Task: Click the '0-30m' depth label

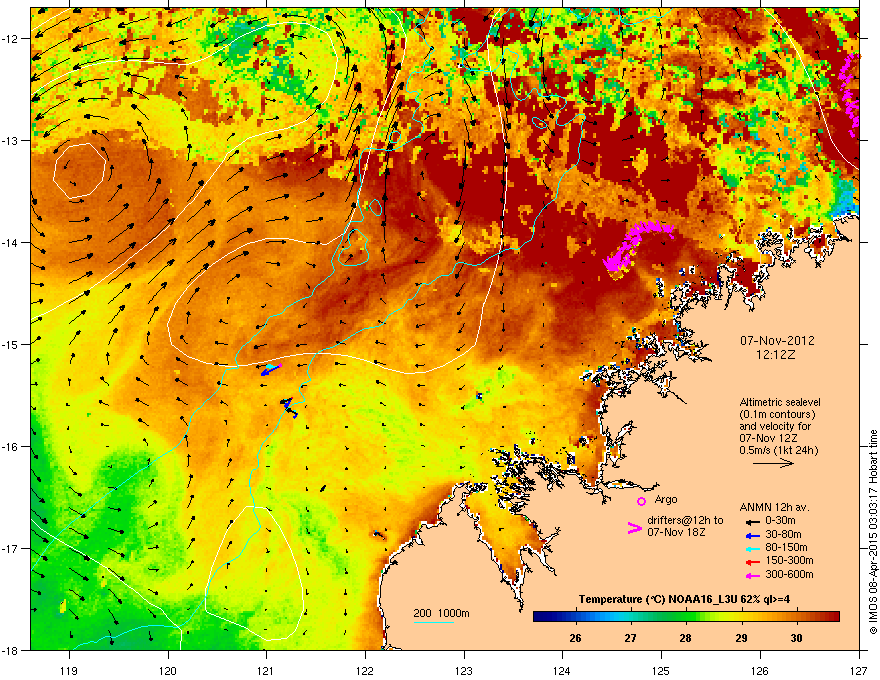Action: pyautogui.click(x=780, y=521)
